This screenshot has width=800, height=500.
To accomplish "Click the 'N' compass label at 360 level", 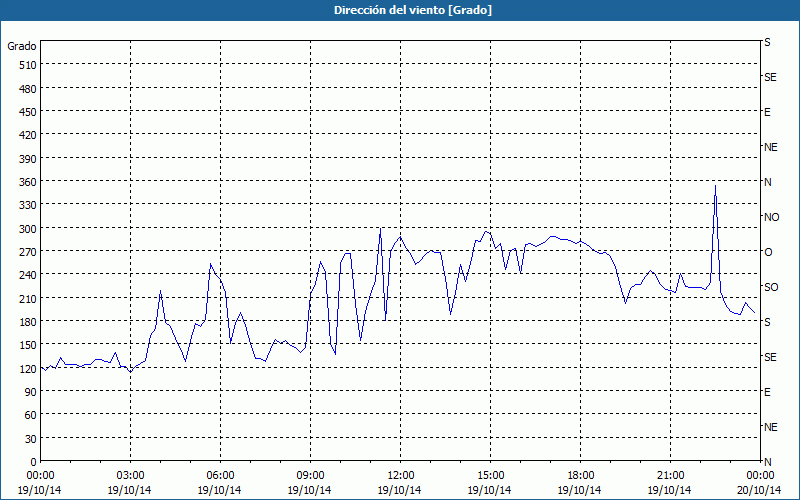I will tap(767, 182).
